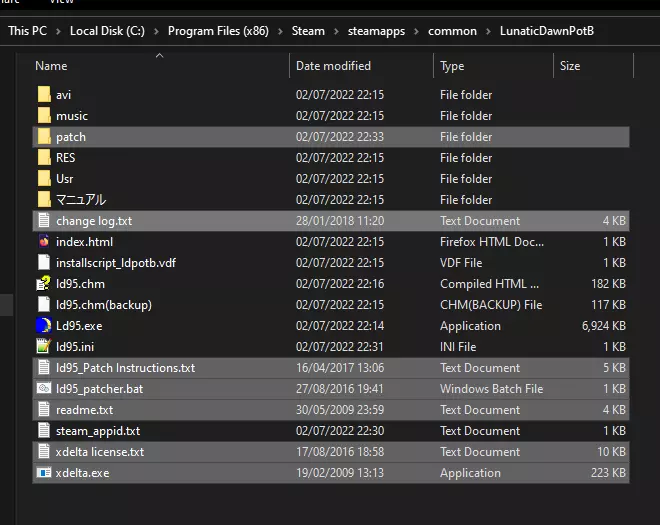The image size is (660, 525).
Task: Expand the chevron after Program Files (x86)
Action: coord(280,31)
